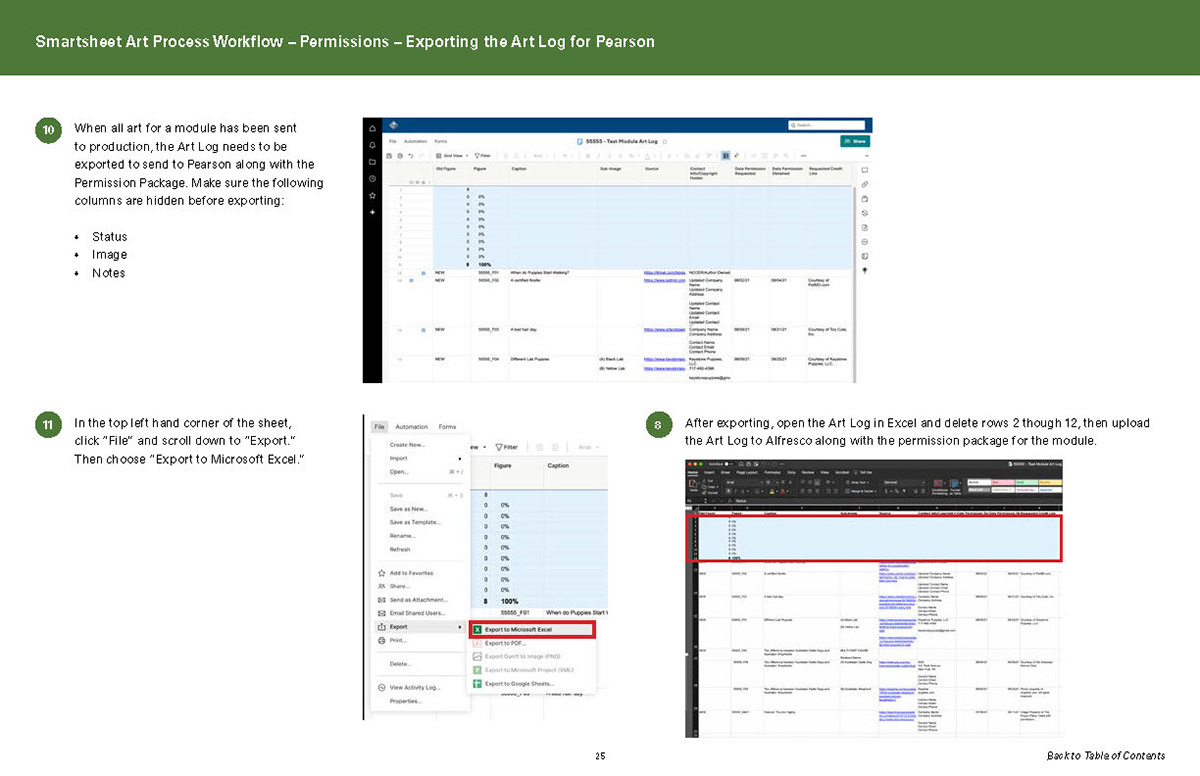Open the Proofs icon in right panel
The image size is (1200, 776).
point(864,199)
